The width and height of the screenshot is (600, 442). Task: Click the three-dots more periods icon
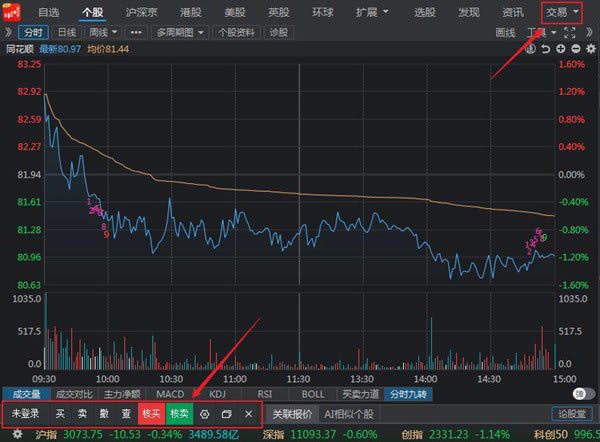pyautogui.click(x=137, y=32)
